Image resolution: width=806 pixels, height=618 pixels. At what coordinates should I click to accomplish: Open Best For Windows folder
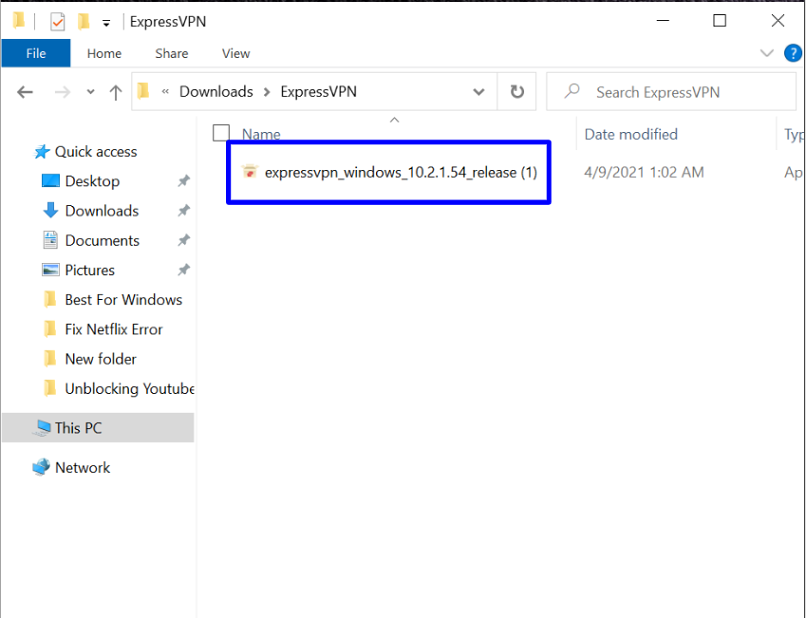coord(123,300)
